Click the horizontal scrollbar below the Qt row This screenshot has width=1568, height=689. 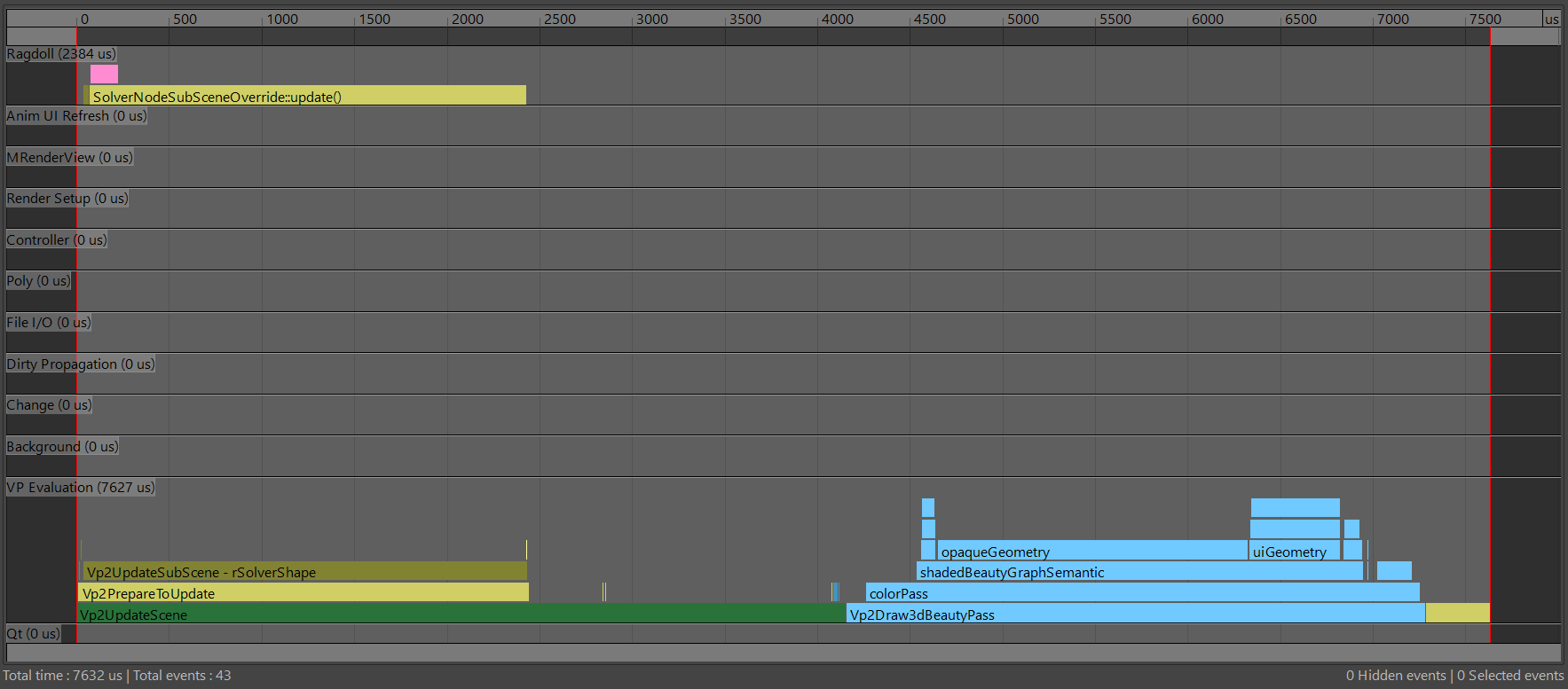783,653
